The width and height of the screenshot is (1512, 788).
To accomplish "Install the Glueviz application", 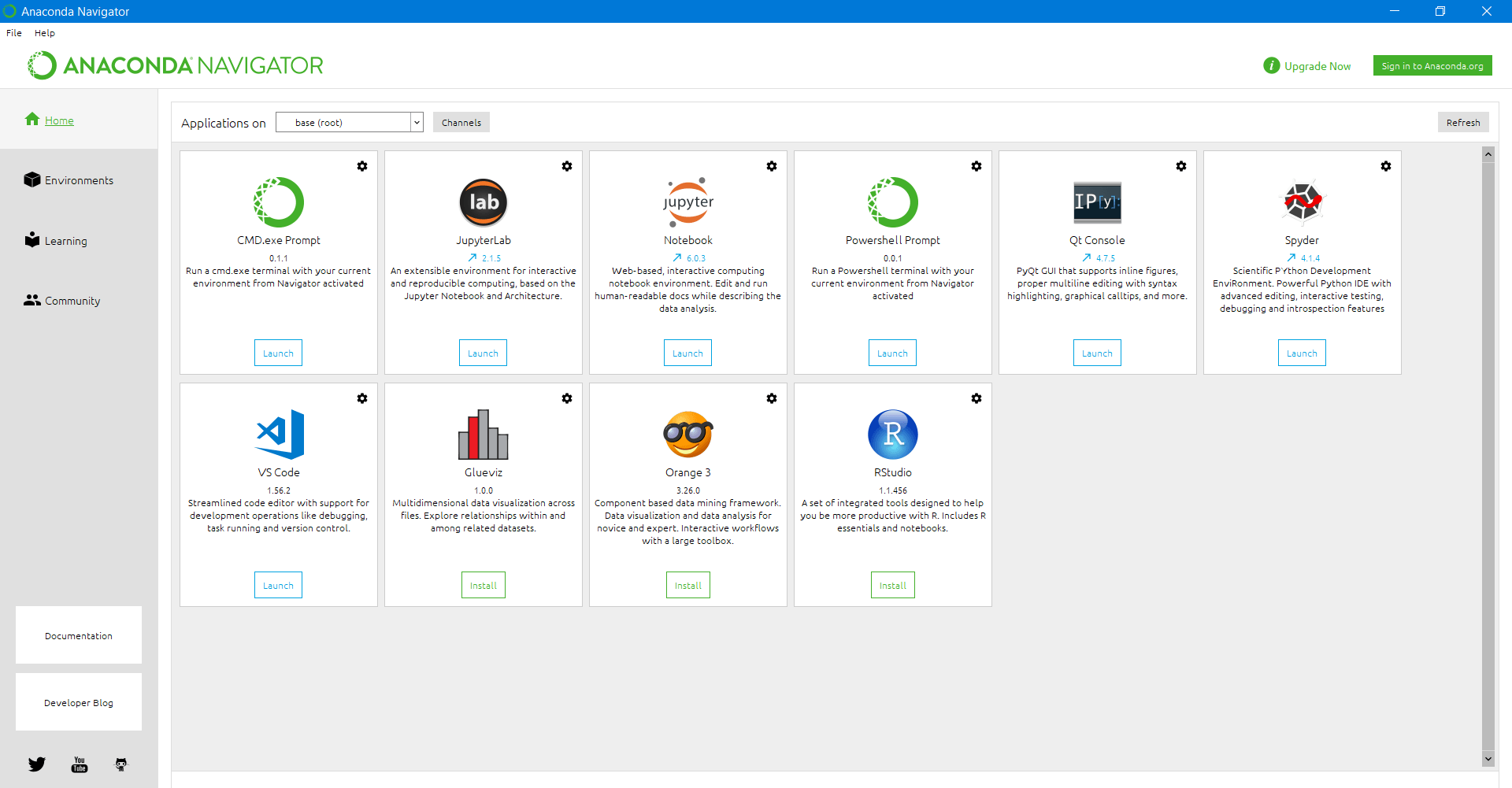I will (x=483, y=586).
